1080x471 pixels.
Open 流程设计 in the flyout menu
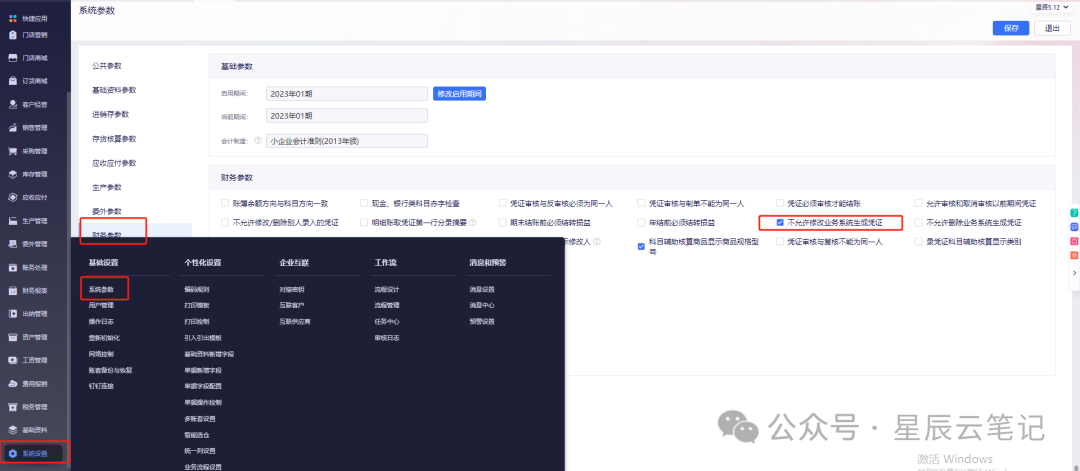pos(387,289)
